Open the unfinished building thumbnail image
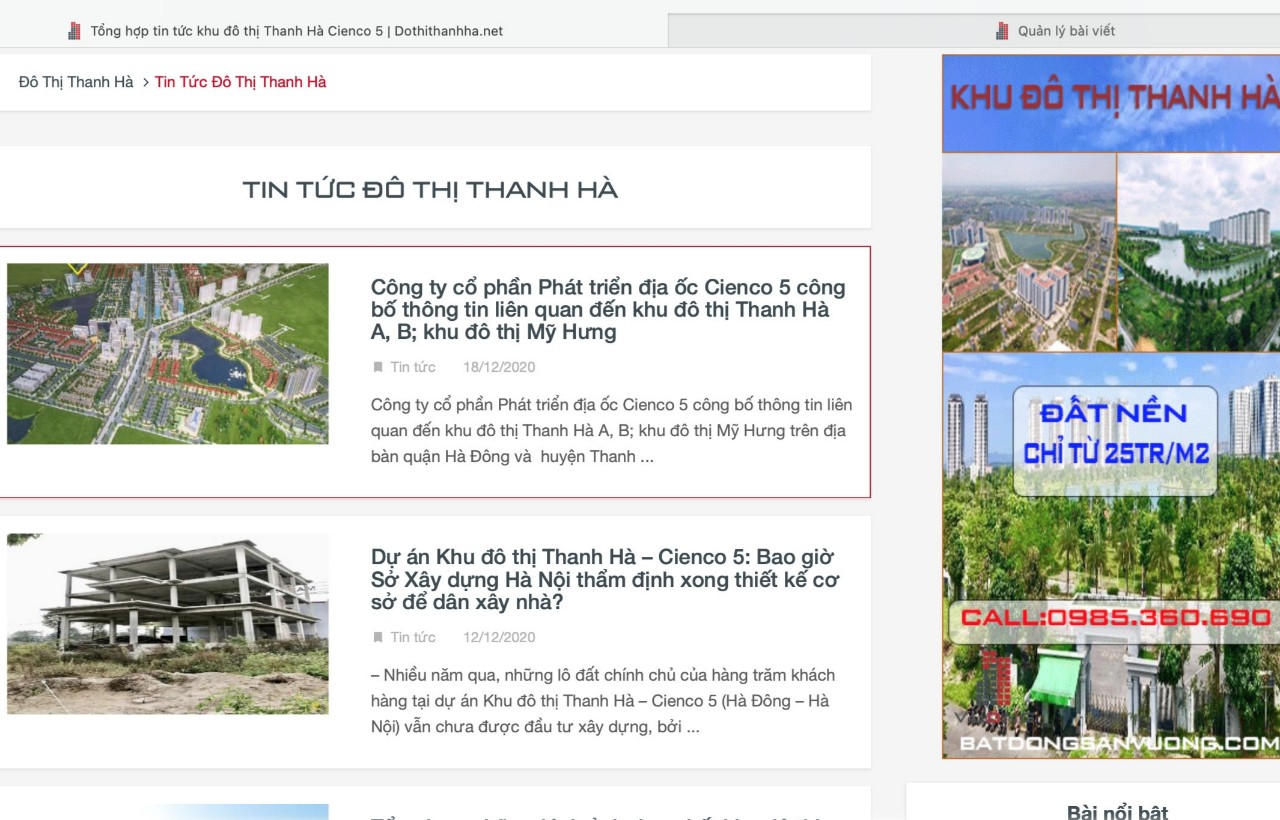The width and height of the screenshot is (1280, 820). (x=167, y=624)
